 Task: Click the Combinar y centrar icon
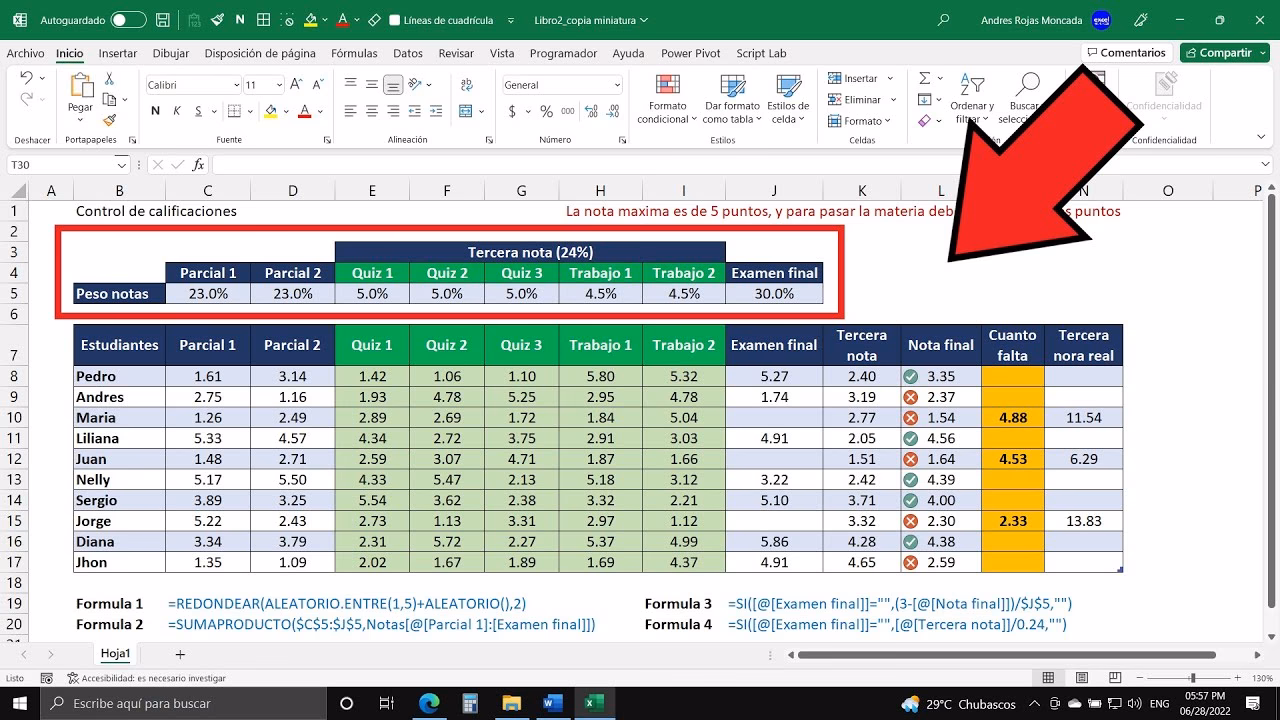point(466,111)
